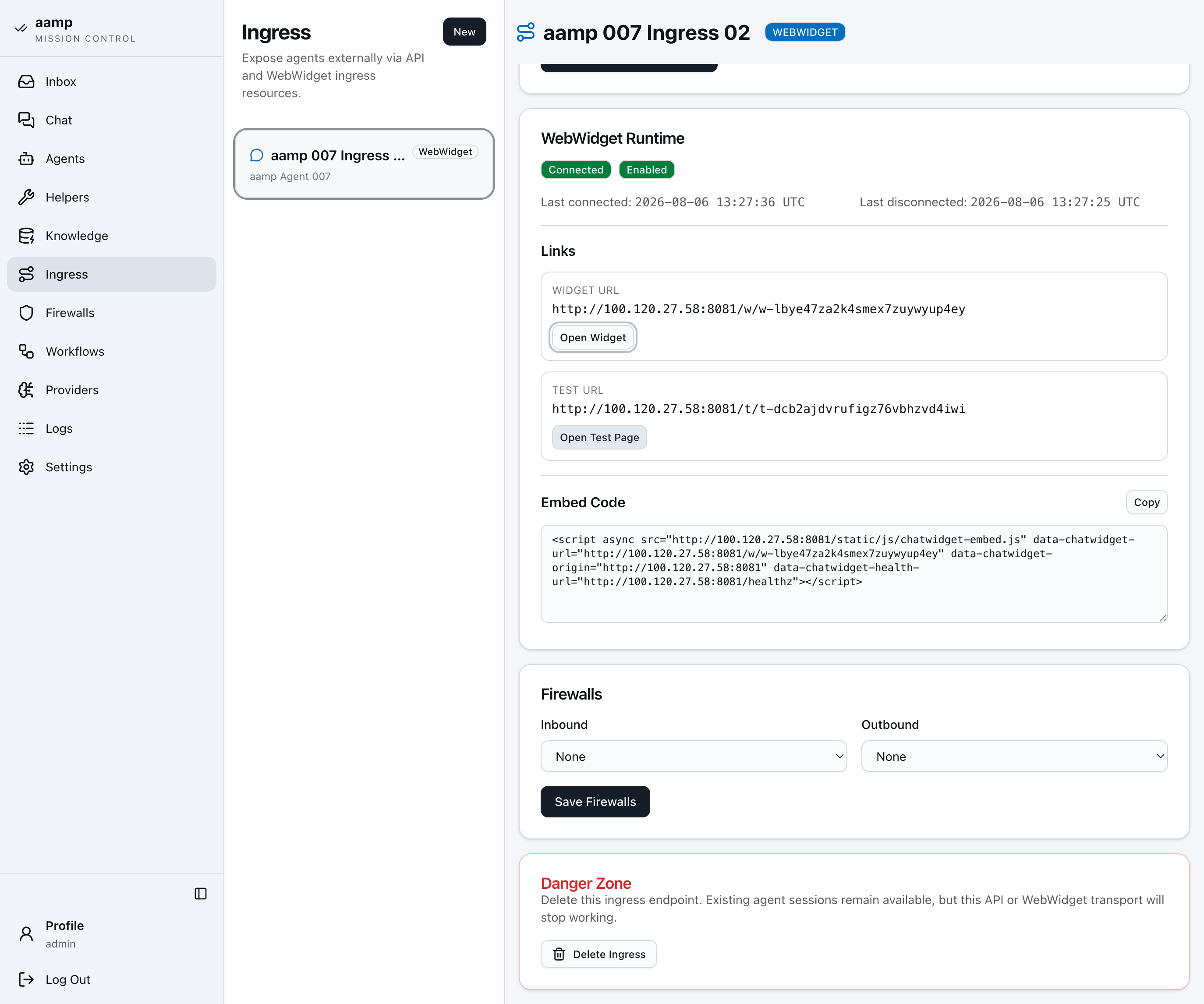Image resolution: width=1204 pixels, height=1004 pixels.
Task: Click the Enabled status badge
Action: coord(647,170)
